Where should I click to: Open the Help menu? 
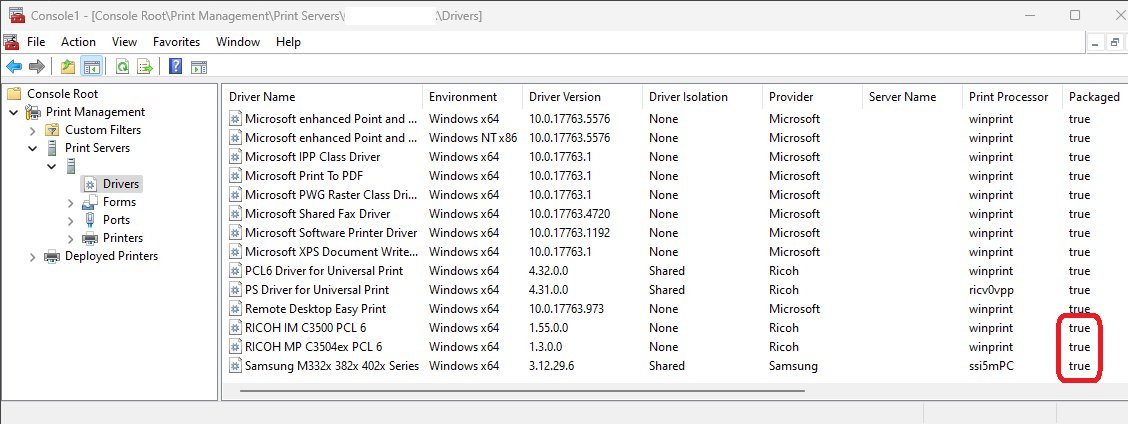[288, 42]
